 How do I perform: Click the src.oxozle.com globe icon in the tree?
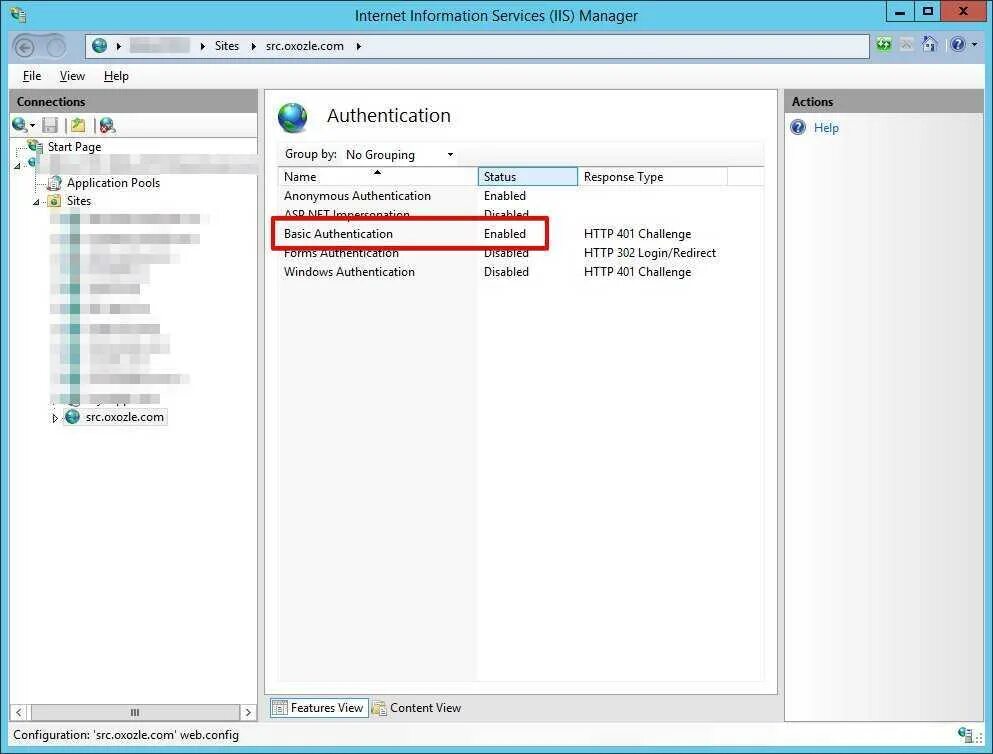(73, 417)
